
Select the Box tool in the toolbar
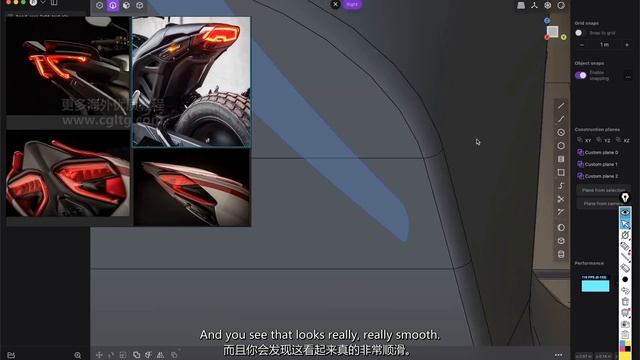561,241
